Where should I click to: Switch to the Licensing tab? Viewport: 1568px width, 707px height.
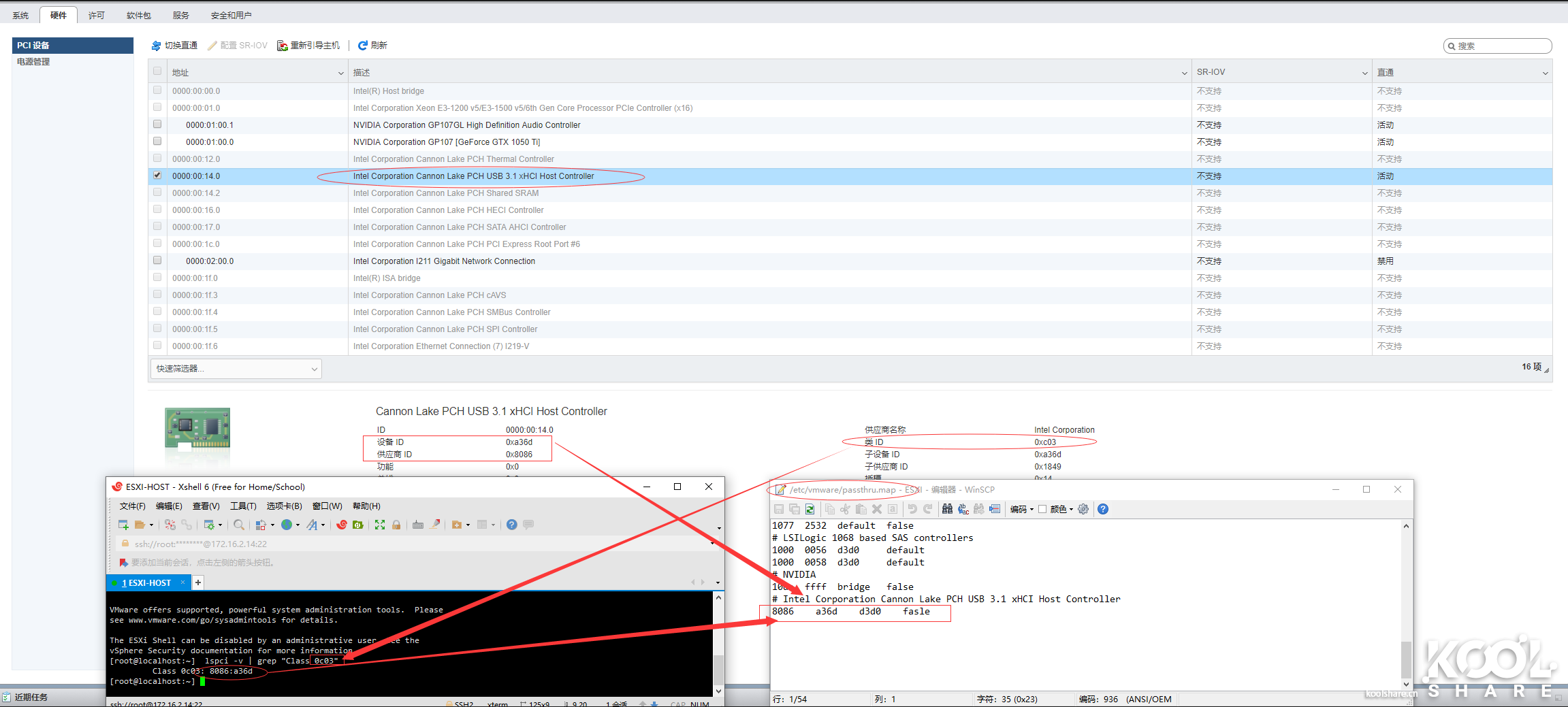97,15
